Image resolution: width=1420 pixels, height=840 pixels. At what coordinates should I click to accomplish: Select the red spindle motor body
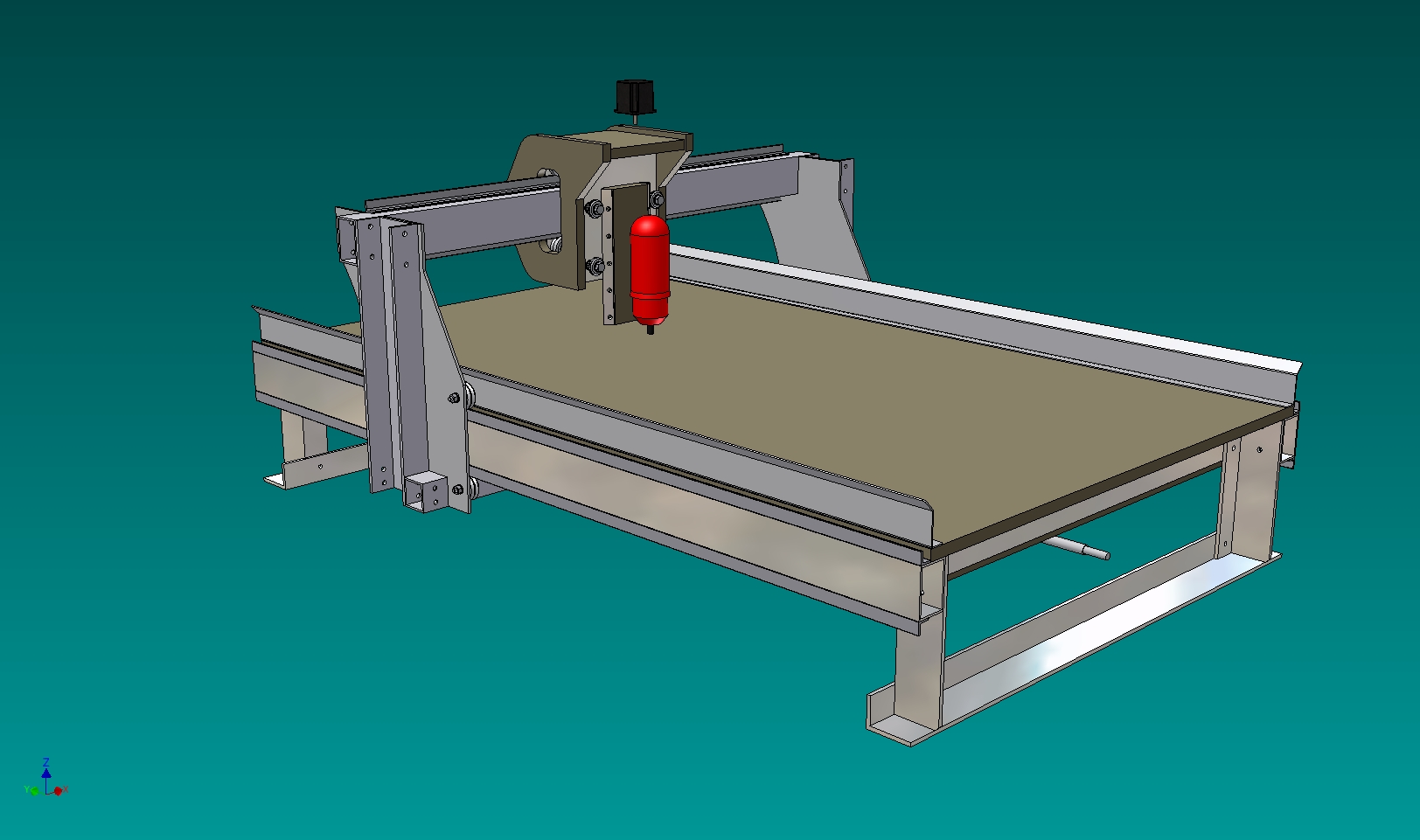pyautogui.click(x=649, y=267)
